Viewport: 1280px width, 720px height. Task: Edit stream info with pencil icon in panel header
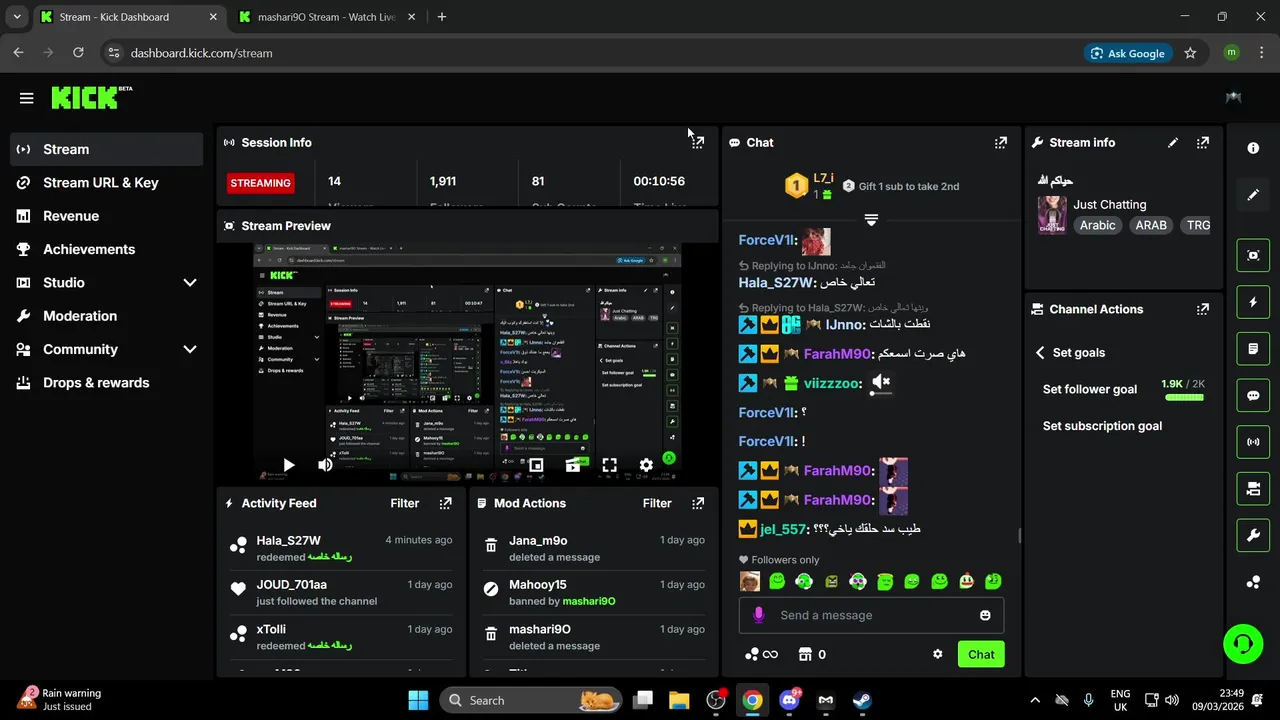[x=1173, y=142]
